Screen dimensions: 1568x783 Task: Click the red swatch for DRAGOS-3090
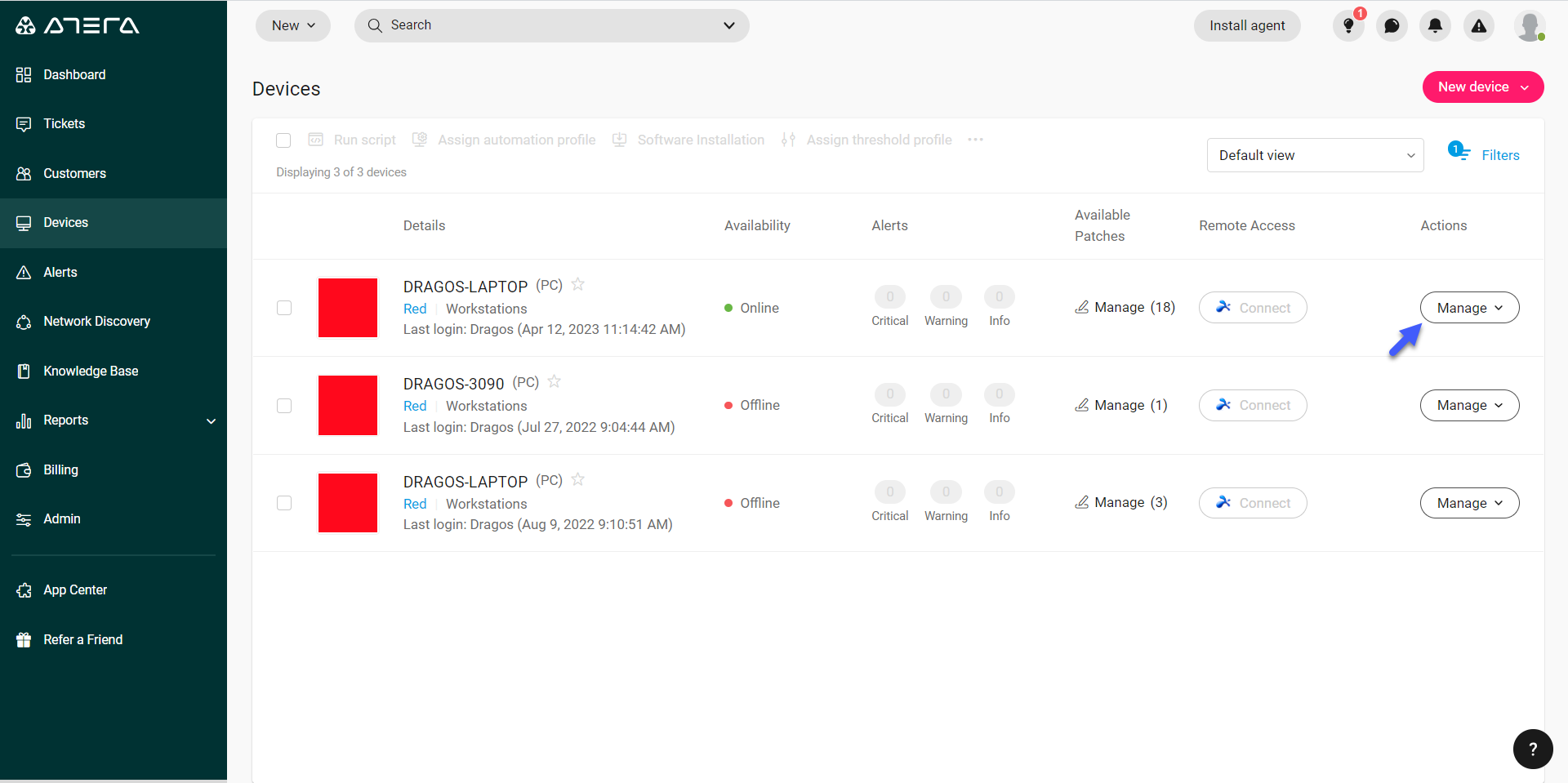coord(348,406)
